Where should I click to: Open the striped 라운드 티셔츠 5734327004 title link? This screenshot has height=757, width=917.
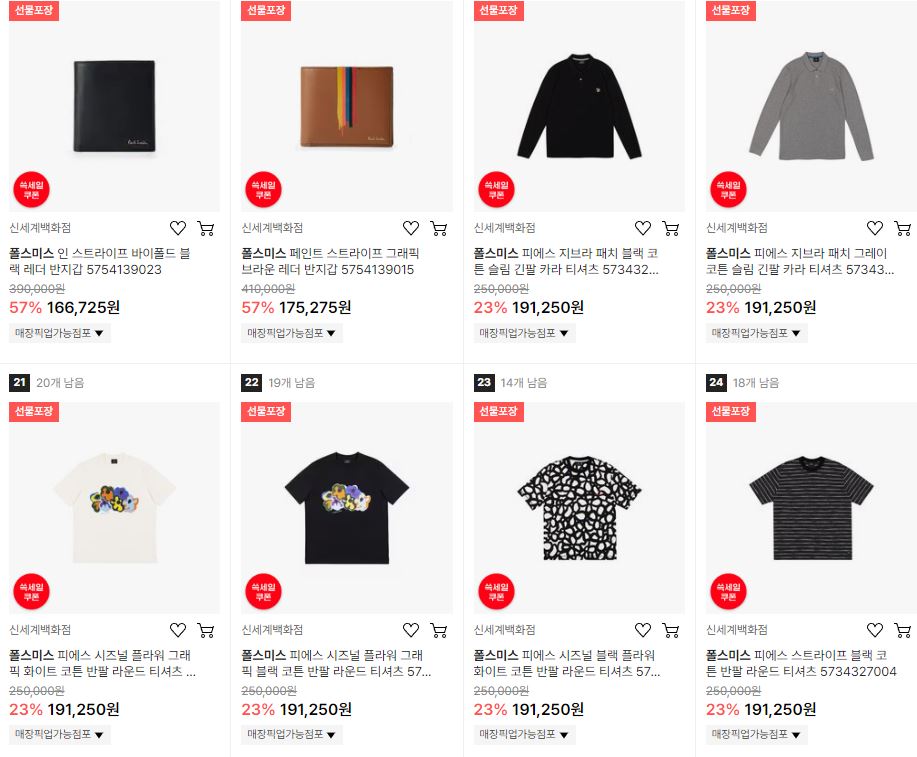point(801,663)
